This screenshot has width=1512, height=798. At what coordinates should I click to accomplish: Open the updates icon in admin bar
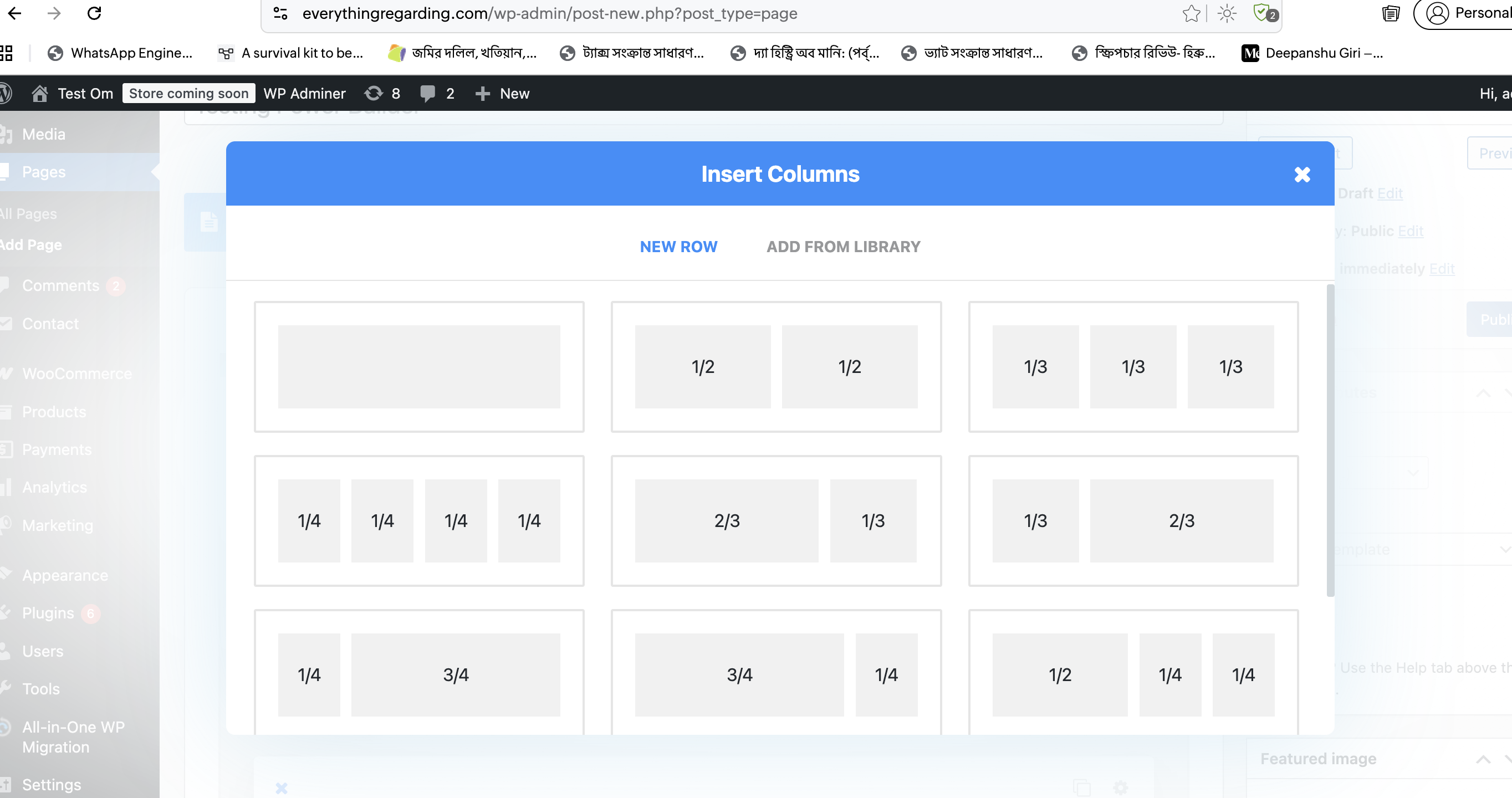[x=374, y=93]
